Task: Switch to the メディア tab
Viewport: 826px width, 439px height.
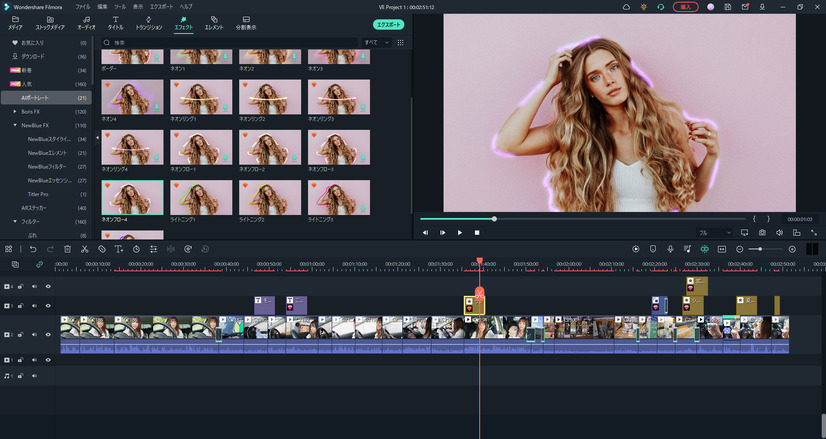Action: pos(15,23)
